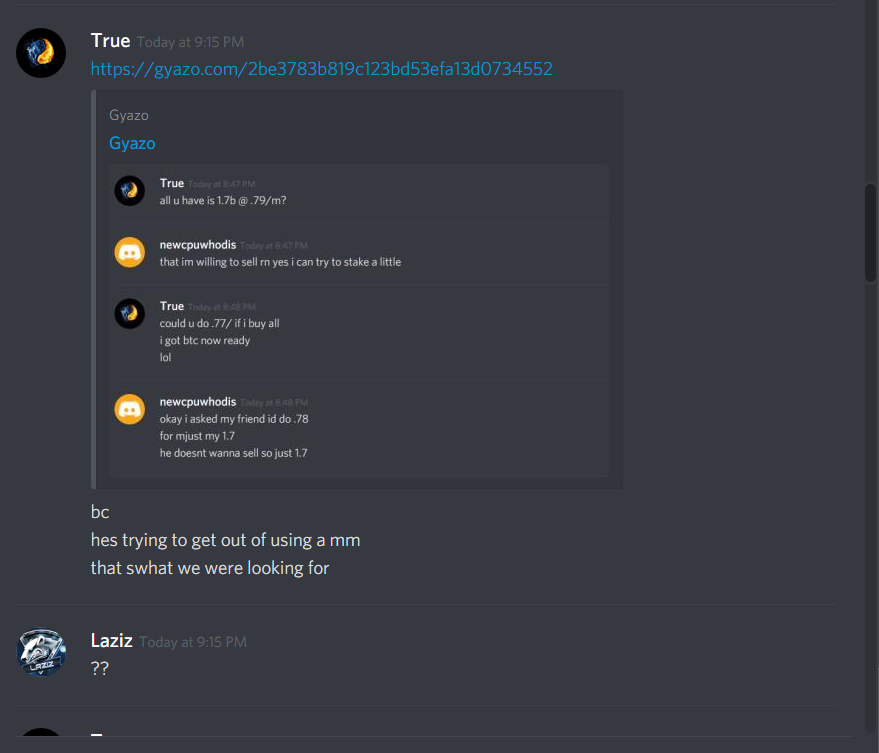
Task: Open True's fire-and-water profile avatar
Action: (41, 53)
